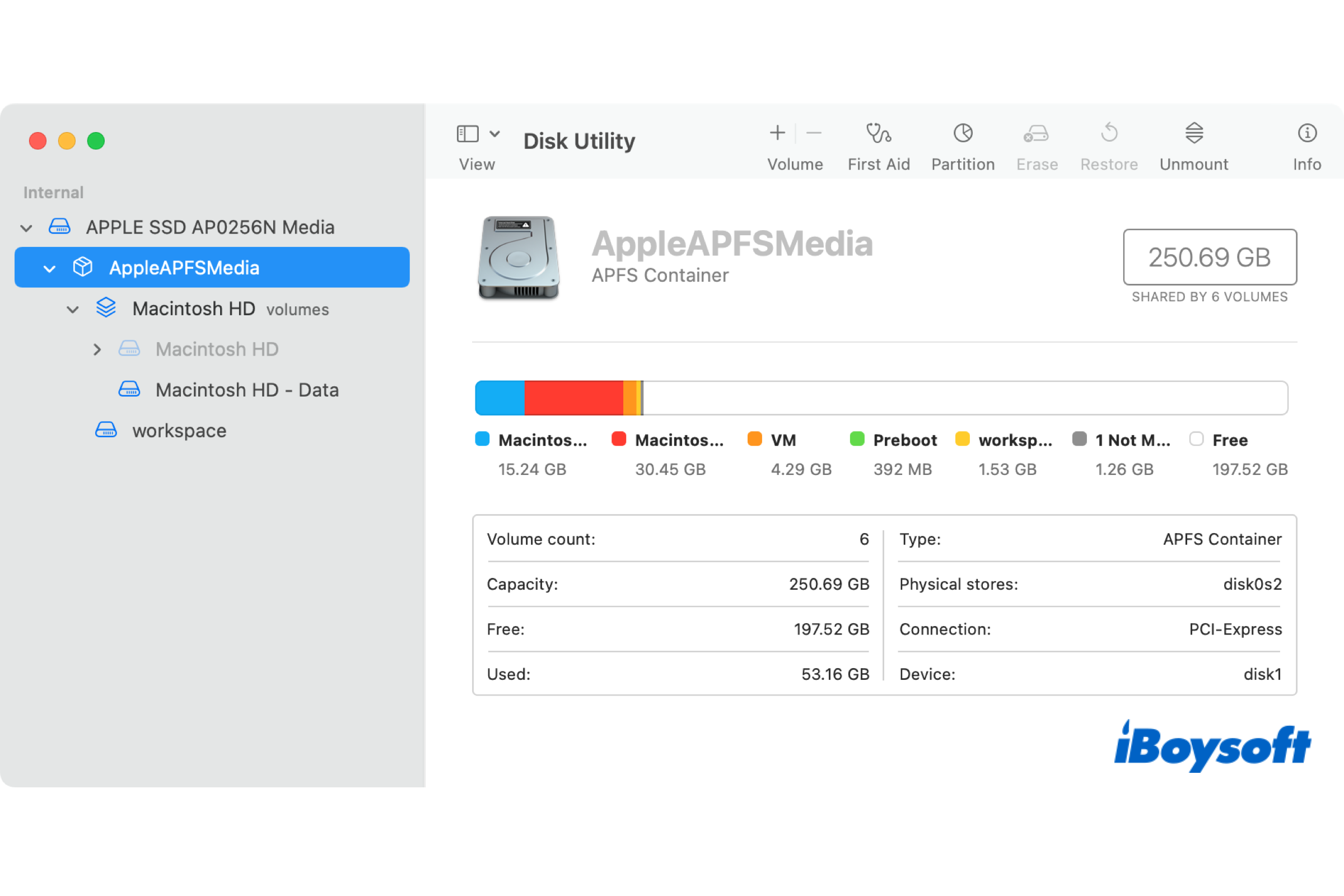This screenshot has width=1344, height=896.
Task: Remove a volume with the minus icon
Action: (813, 133)
